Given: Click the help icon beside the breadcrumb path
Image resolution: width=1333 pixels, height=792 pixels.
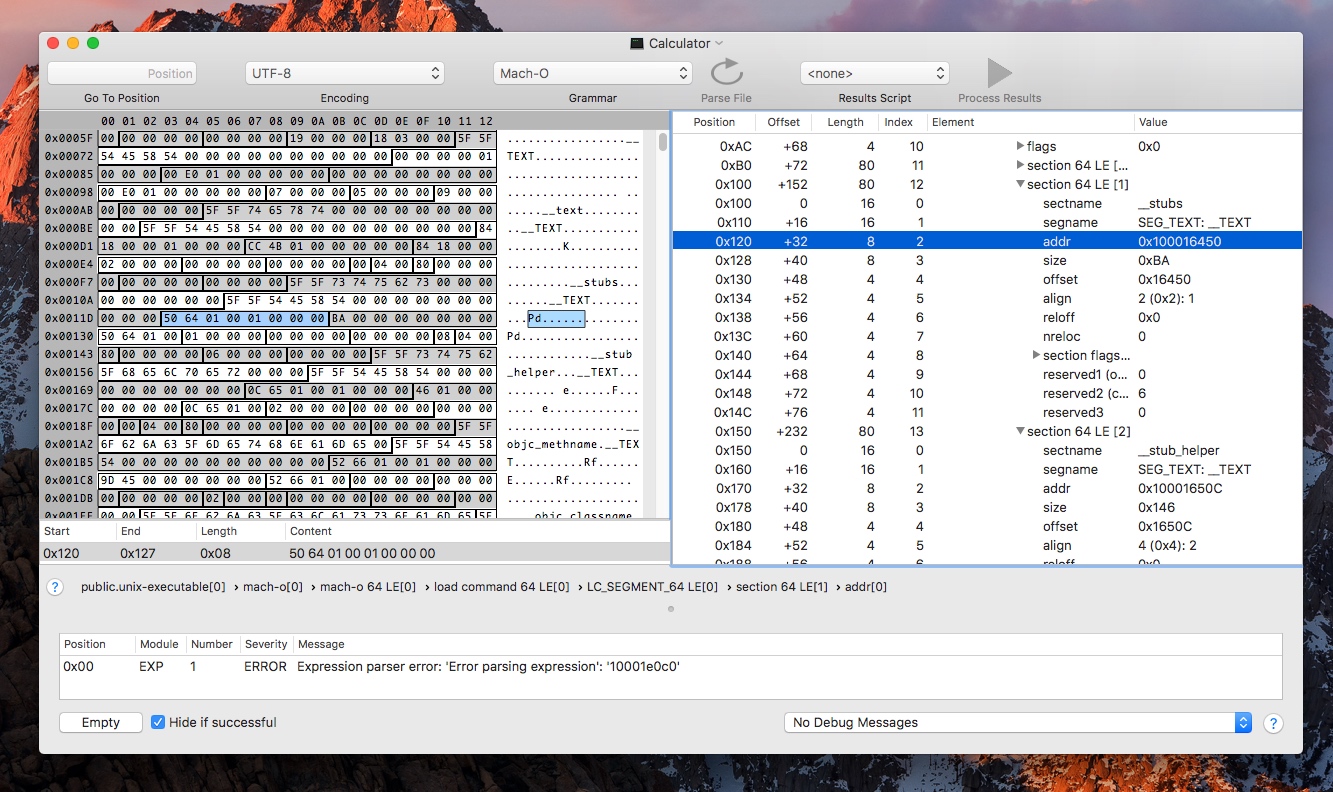Looking at the screenshot, I should coord(56,587).
